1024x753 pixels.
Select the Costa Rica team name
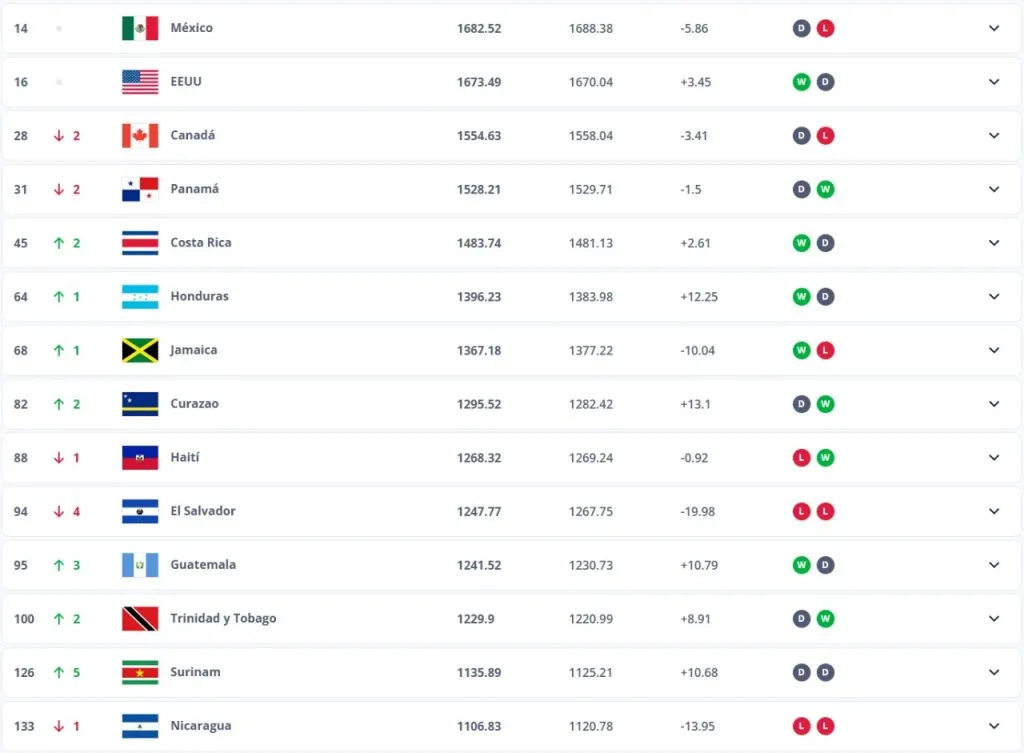click(202, 243)
